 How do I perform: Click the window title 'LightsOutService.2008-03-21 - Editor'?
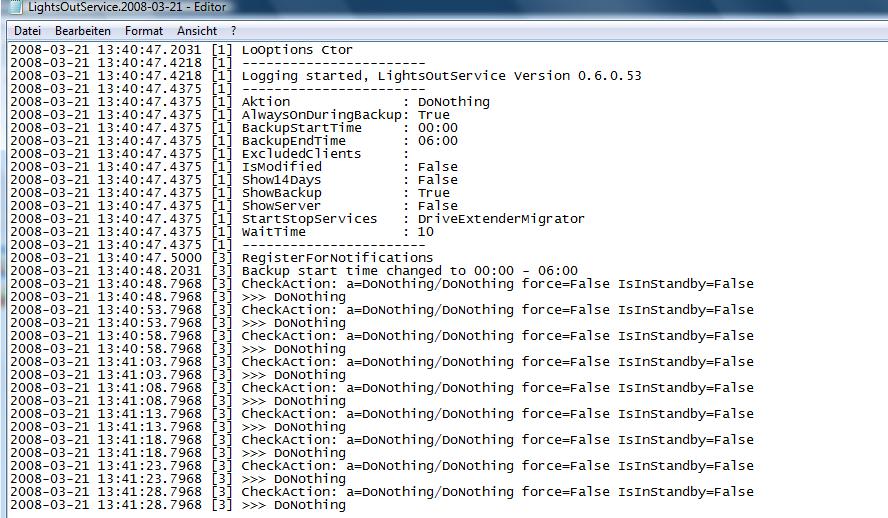(127, 7)
